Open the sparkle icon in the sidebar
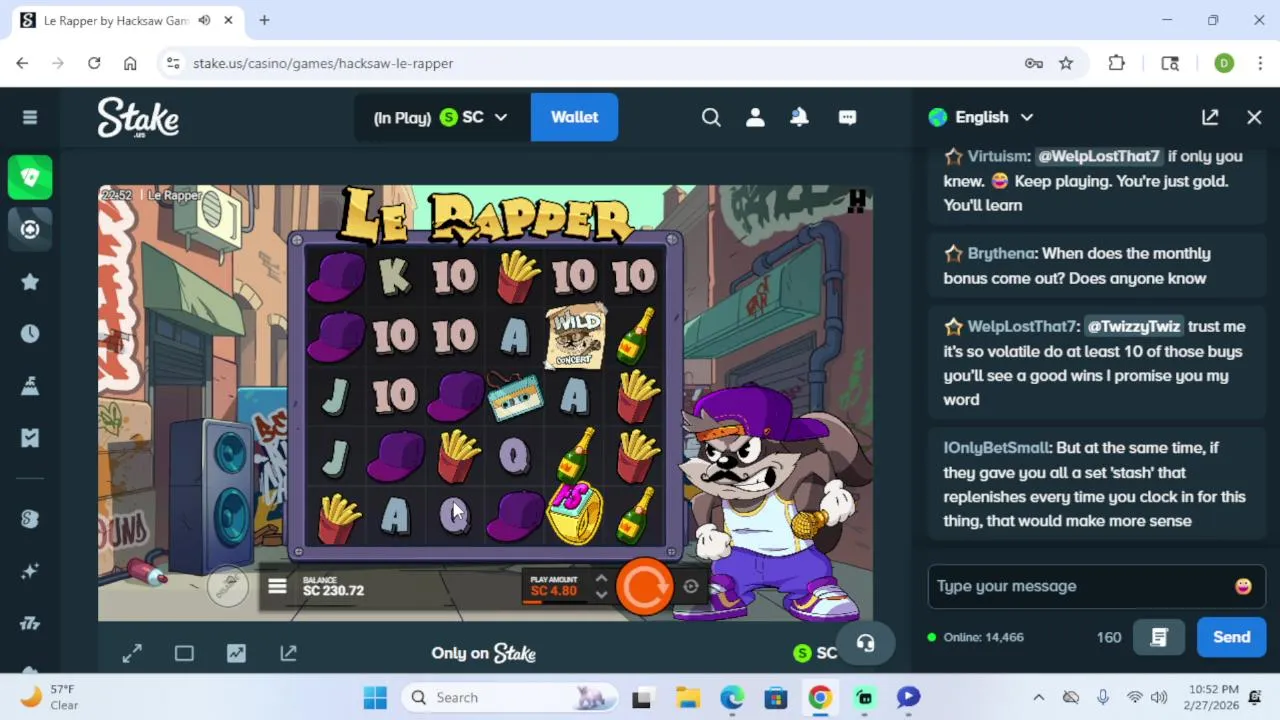 (30, 571)
